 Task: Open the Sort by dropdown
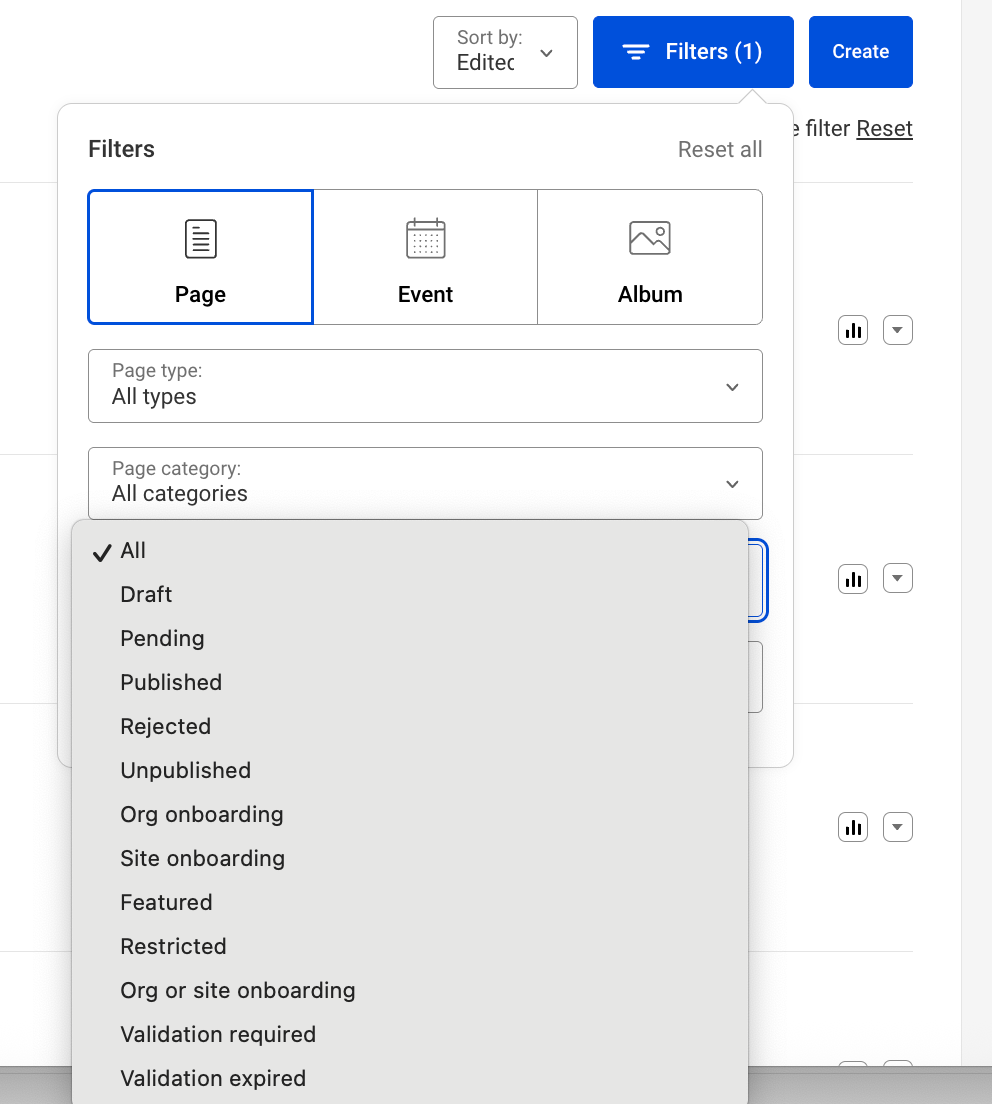click(505, 52)
